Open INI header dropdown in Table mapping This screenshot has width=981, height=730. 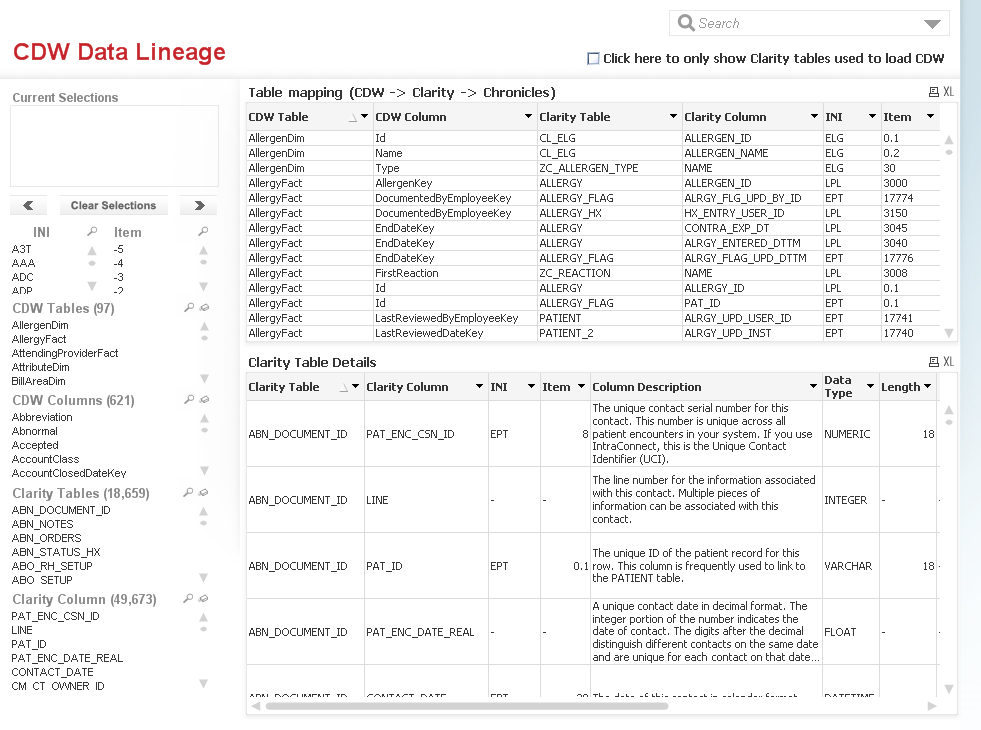click(x=872, y=116)
